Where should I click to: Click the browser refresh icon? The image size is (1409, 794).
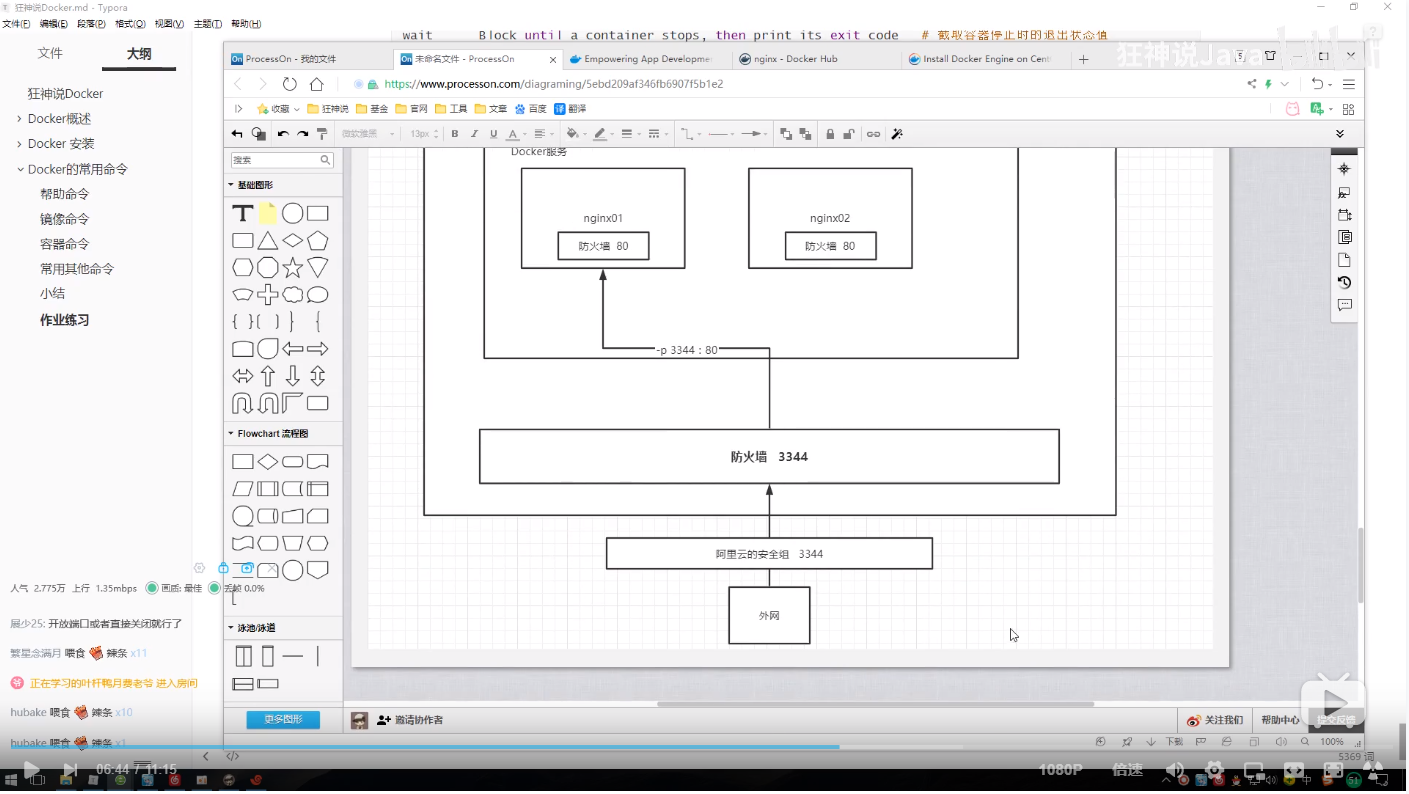tap(289, 84)
